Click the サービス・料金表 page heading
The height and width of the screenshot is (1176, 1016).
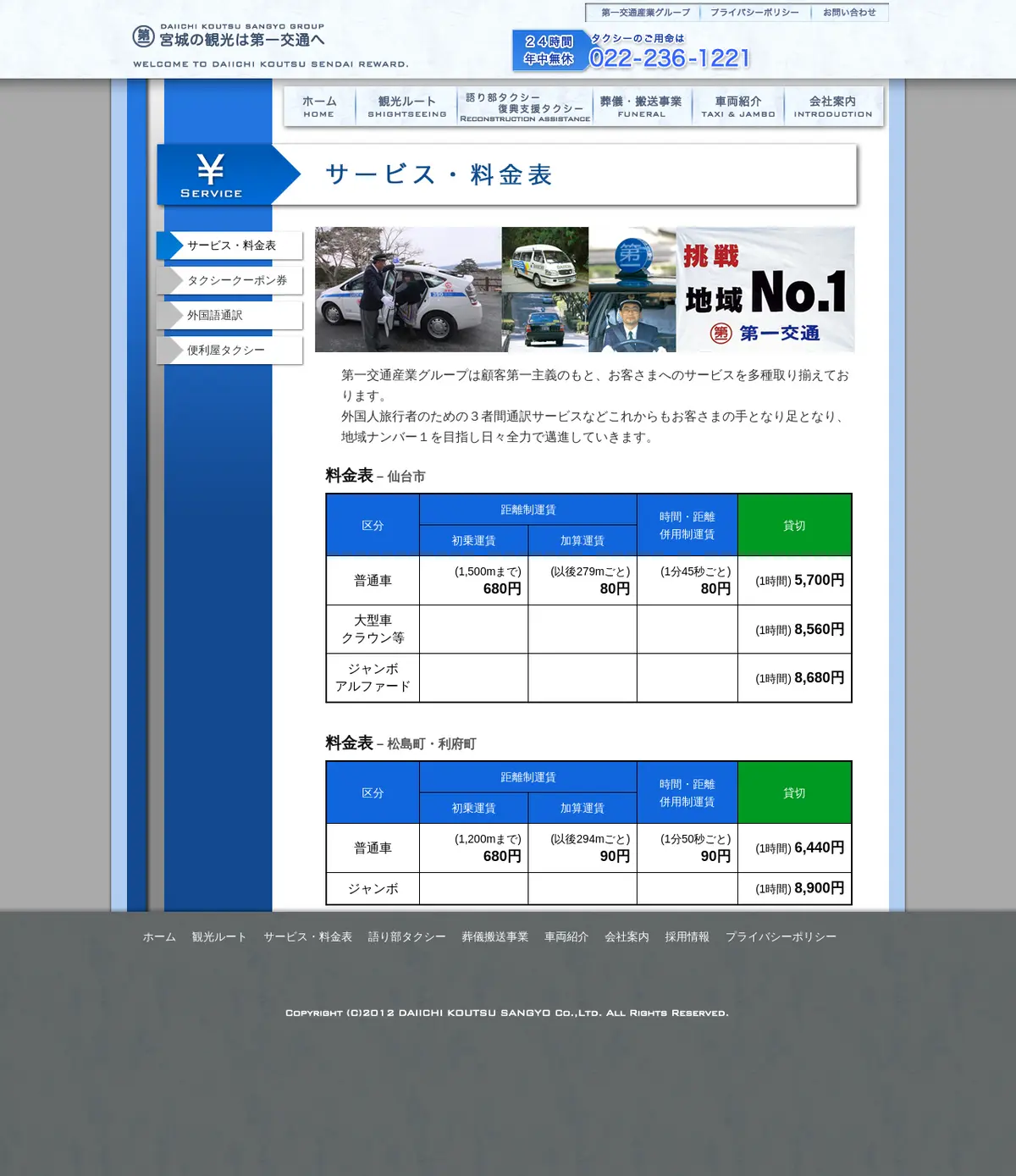pyautogui.click(x=439, y=174)
